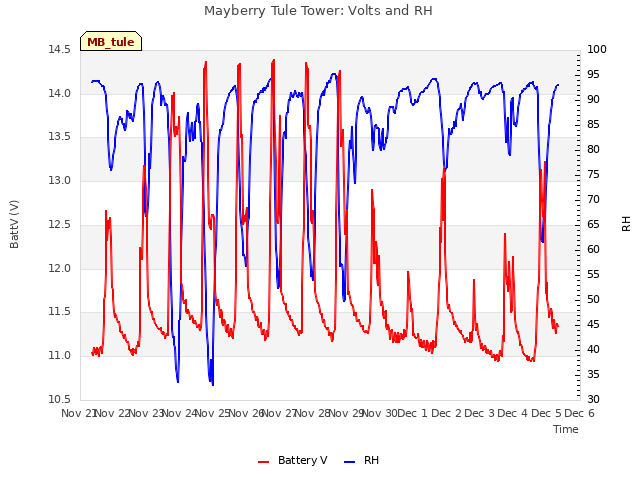Click the 55 right axis tick label
Viewport: 640px width, 480px height.
pyautogui.click(x=593, y=274)
